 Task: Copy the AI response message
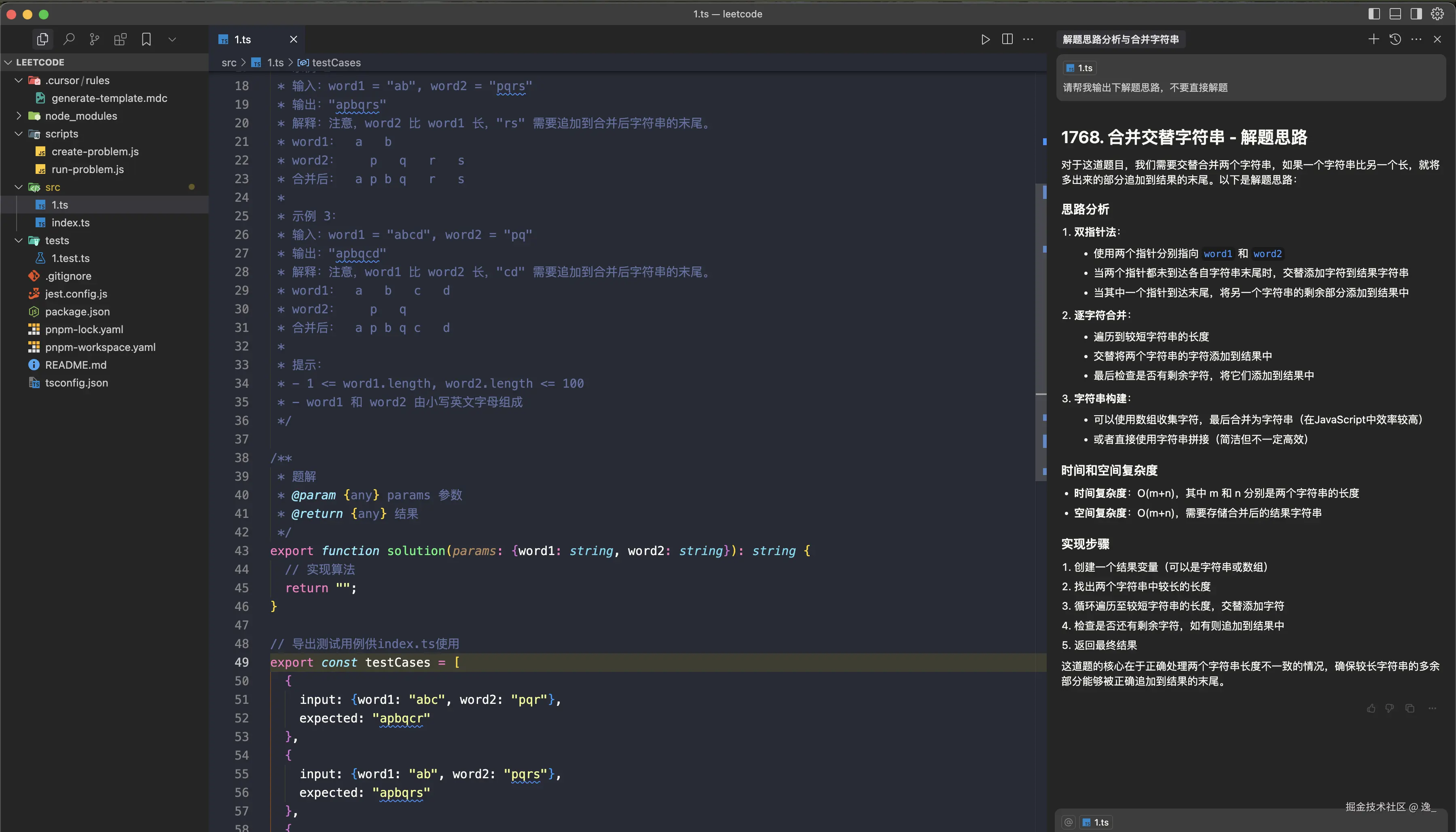click(1410, 709)
